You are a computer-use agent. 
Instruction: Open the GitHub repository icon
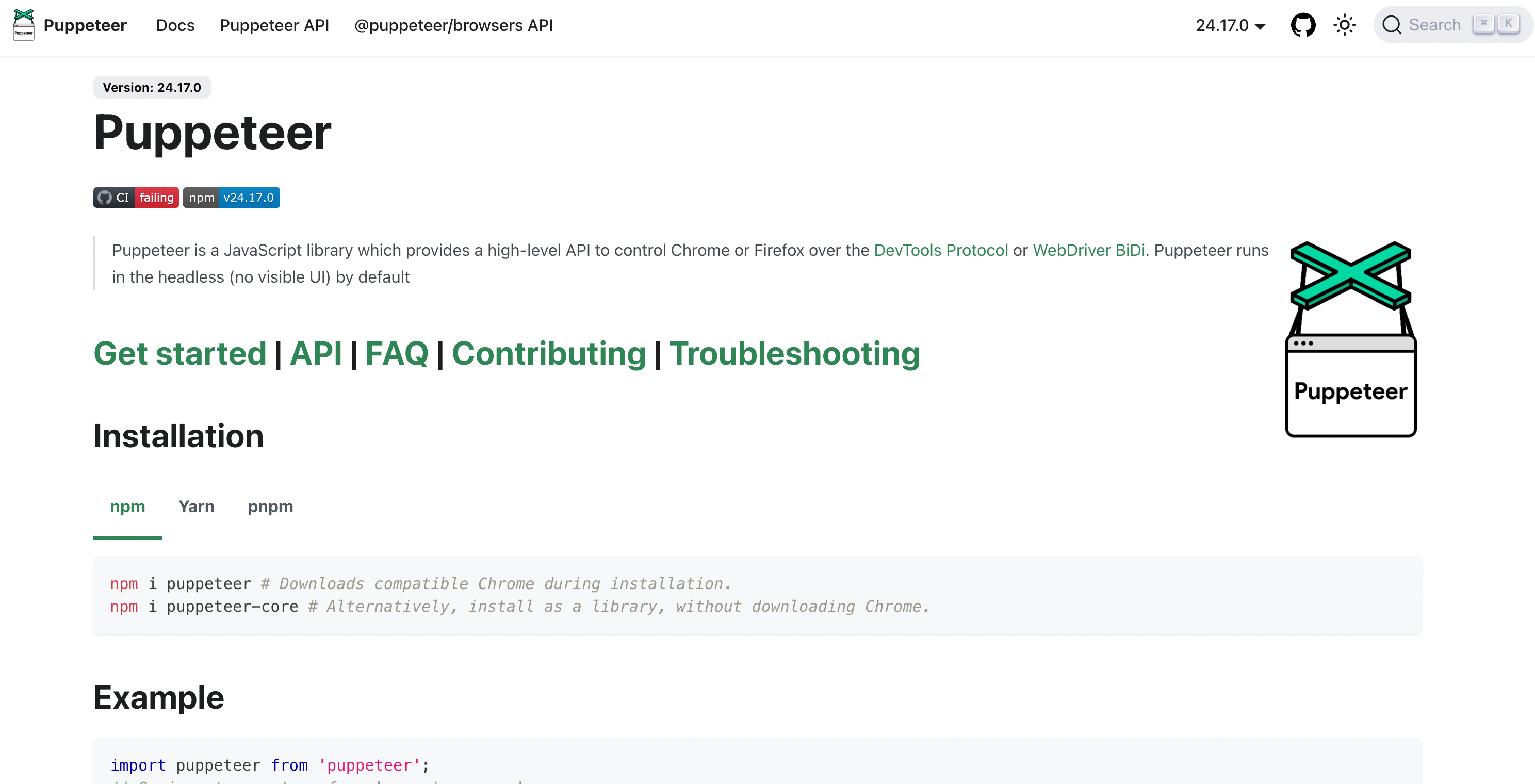(x=1302, y=25)
